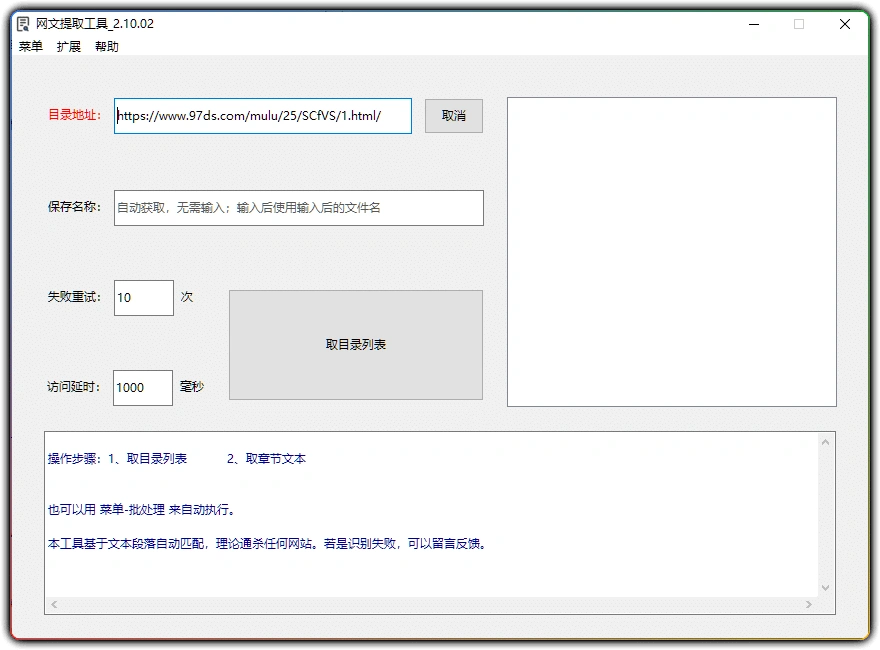
Task: Click the 失败重试 label
Action: (x=75, y=297)
